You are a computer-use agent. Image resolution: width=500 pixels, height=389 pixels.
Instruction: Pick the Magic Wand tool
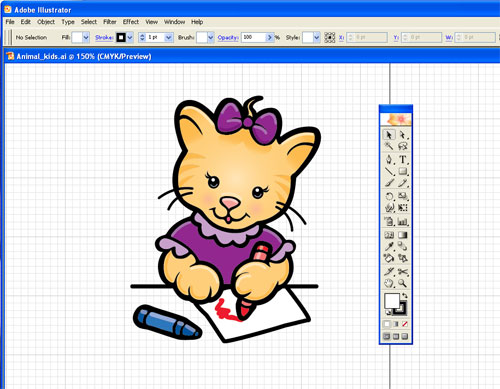[x=389, y=146]
